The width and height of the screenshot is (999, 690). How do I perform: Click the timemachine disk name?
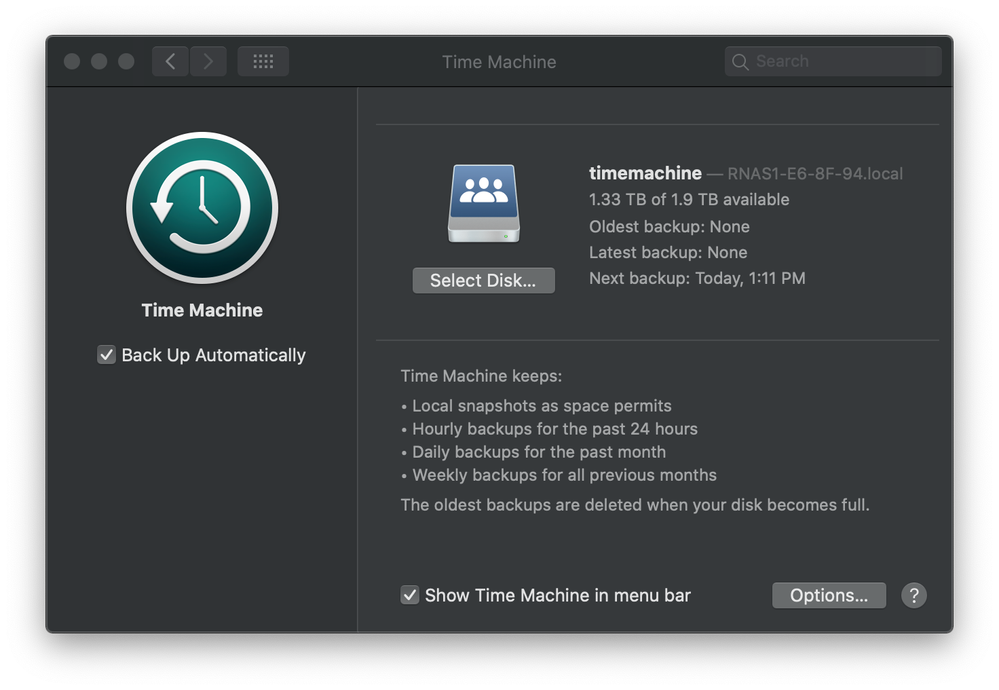[645, 173]
